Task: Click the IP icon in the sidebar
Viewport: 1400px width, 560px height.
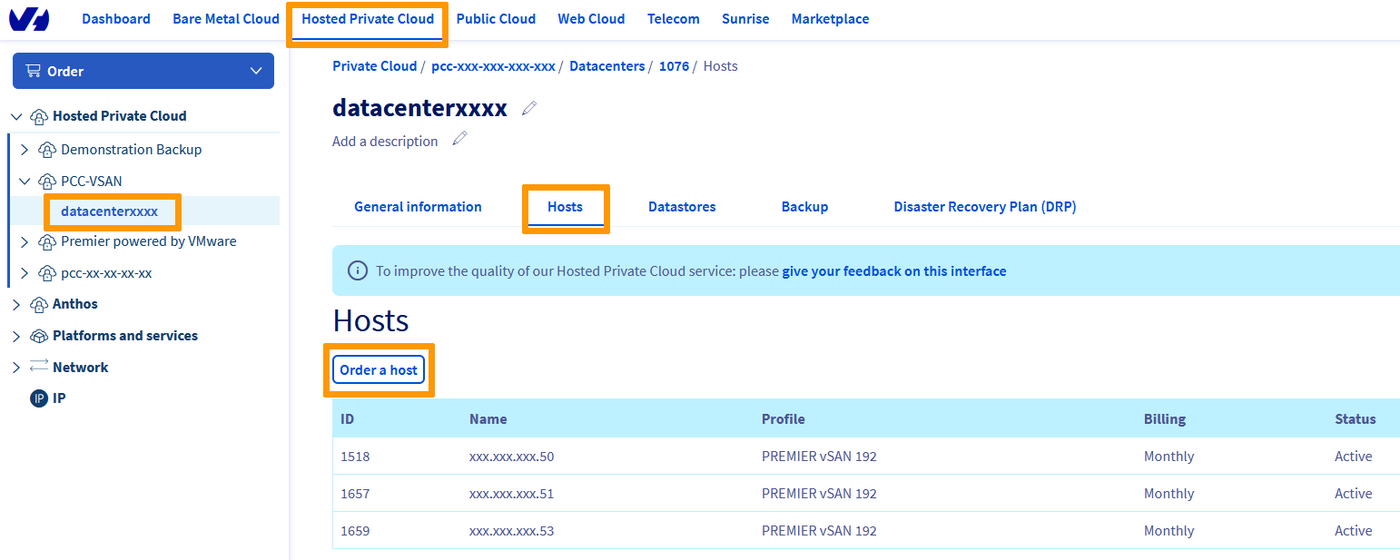Action: (x=39, y=398)
